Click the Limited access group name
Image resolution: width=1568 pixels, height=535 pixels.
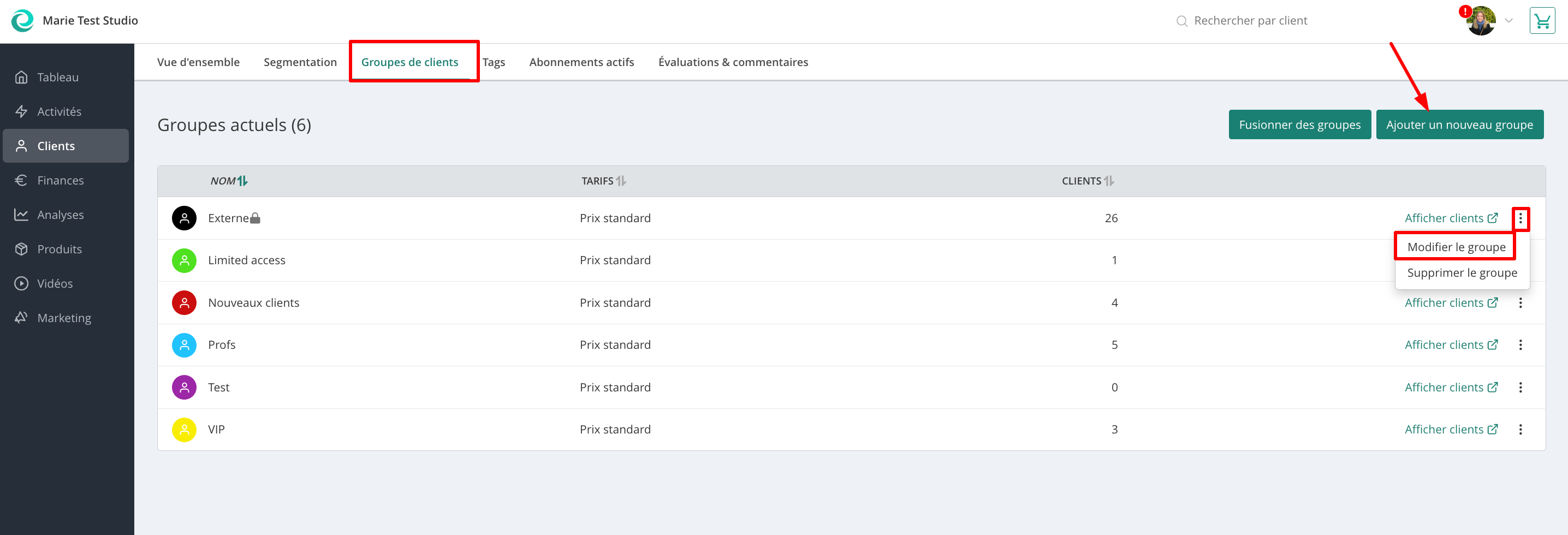247,260
